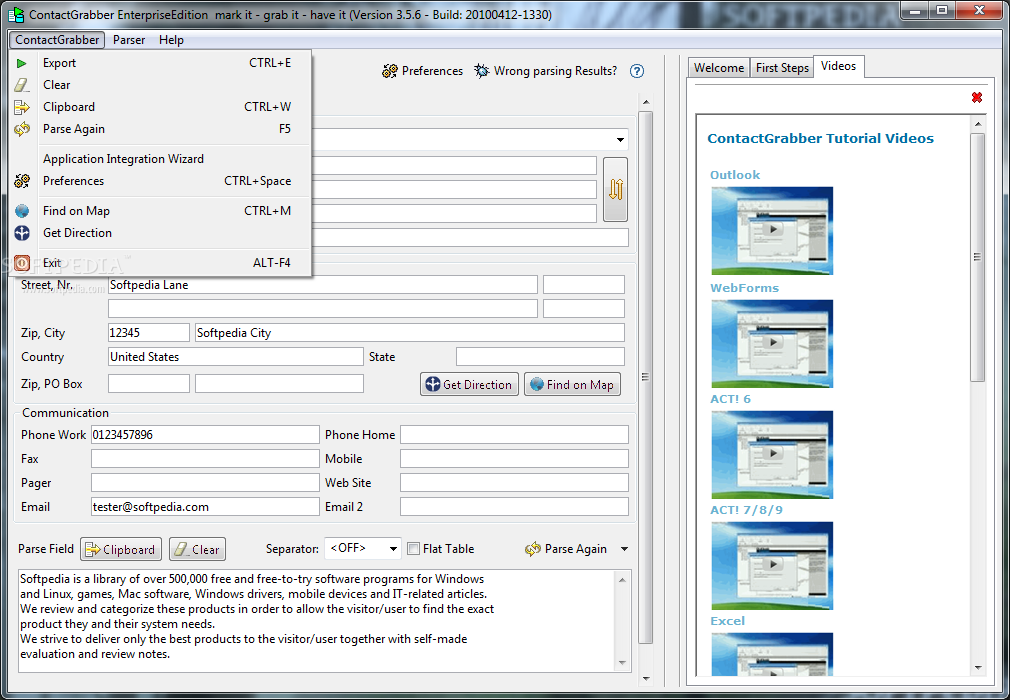Open the Parser menu
The width and height of the screenshot is (1010, 700).
pos(129,40)
